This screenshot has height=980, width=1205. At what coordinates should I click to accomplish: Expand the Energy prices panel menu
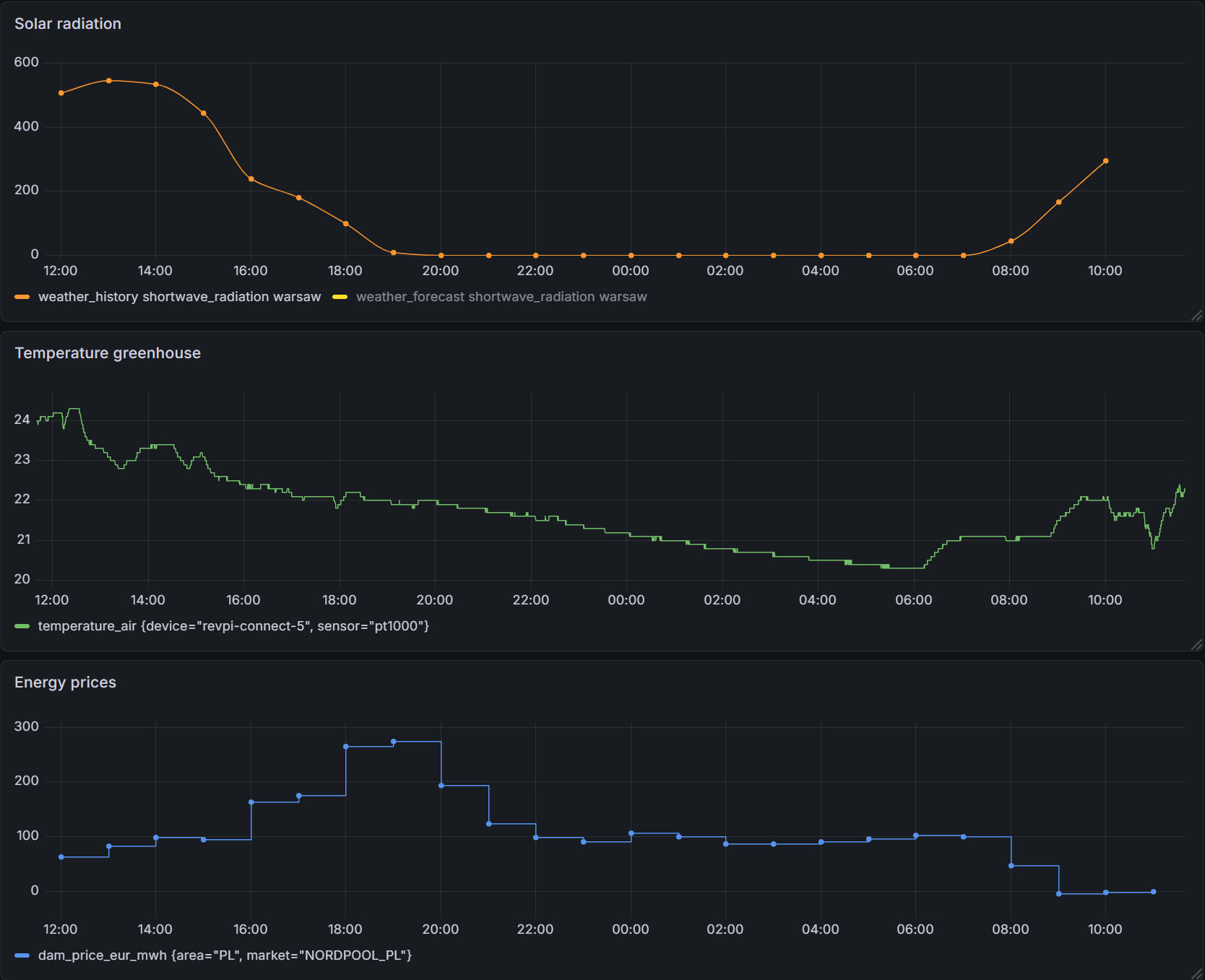[65, 682]
